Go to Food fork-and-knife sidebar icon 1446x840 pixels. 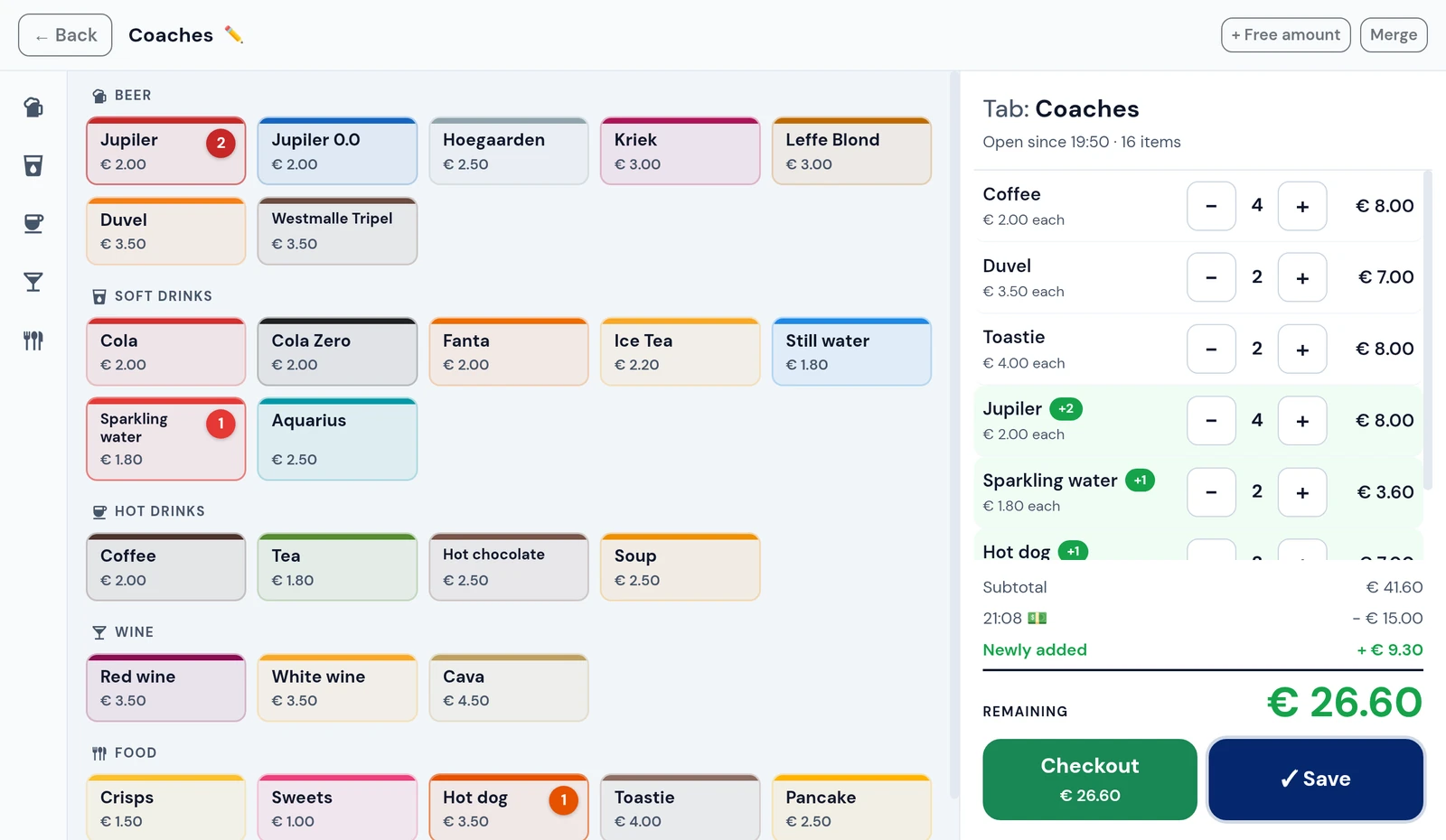(33, 341)
